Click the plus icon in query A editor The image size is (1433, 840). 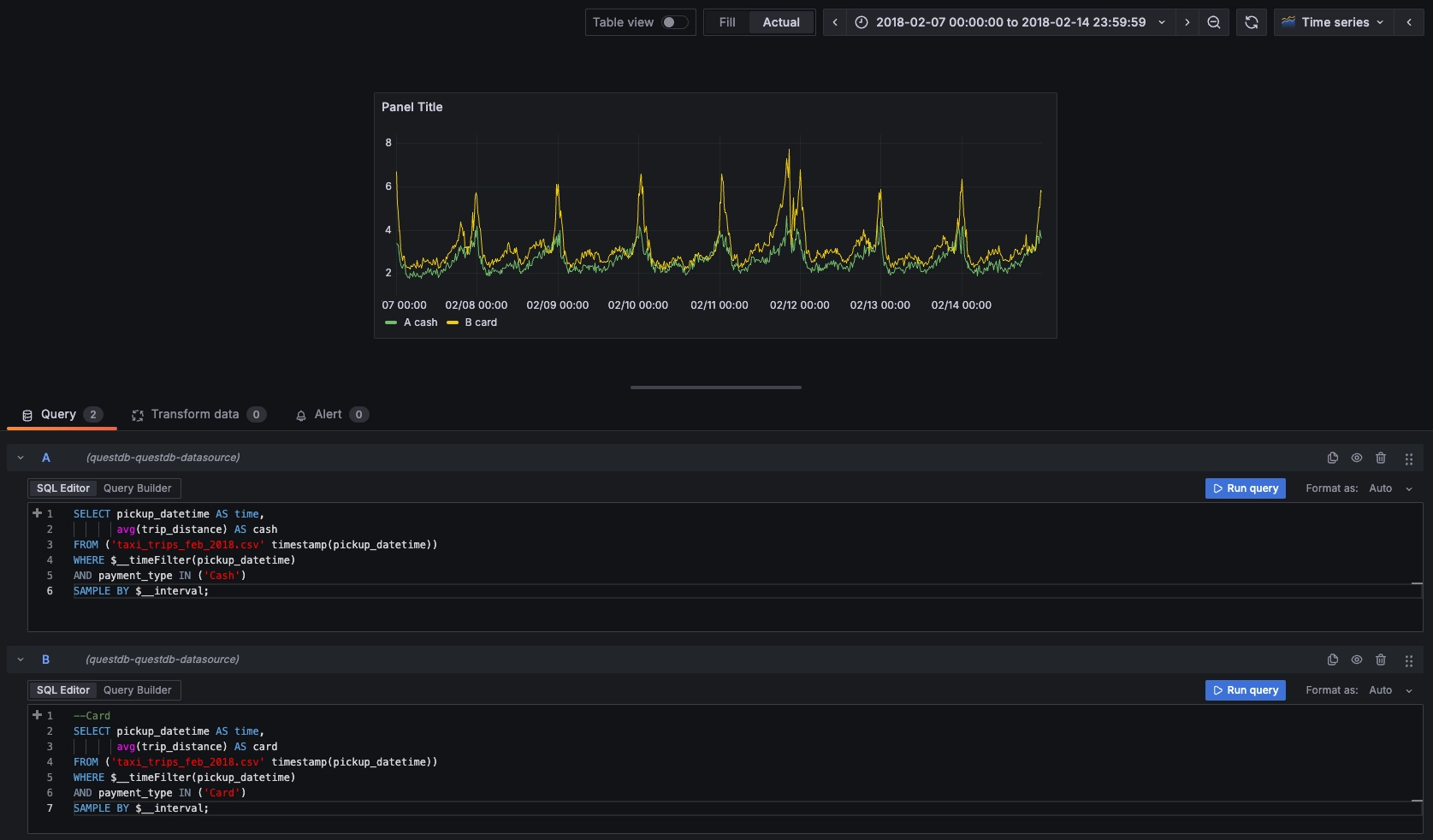point(37,513)
